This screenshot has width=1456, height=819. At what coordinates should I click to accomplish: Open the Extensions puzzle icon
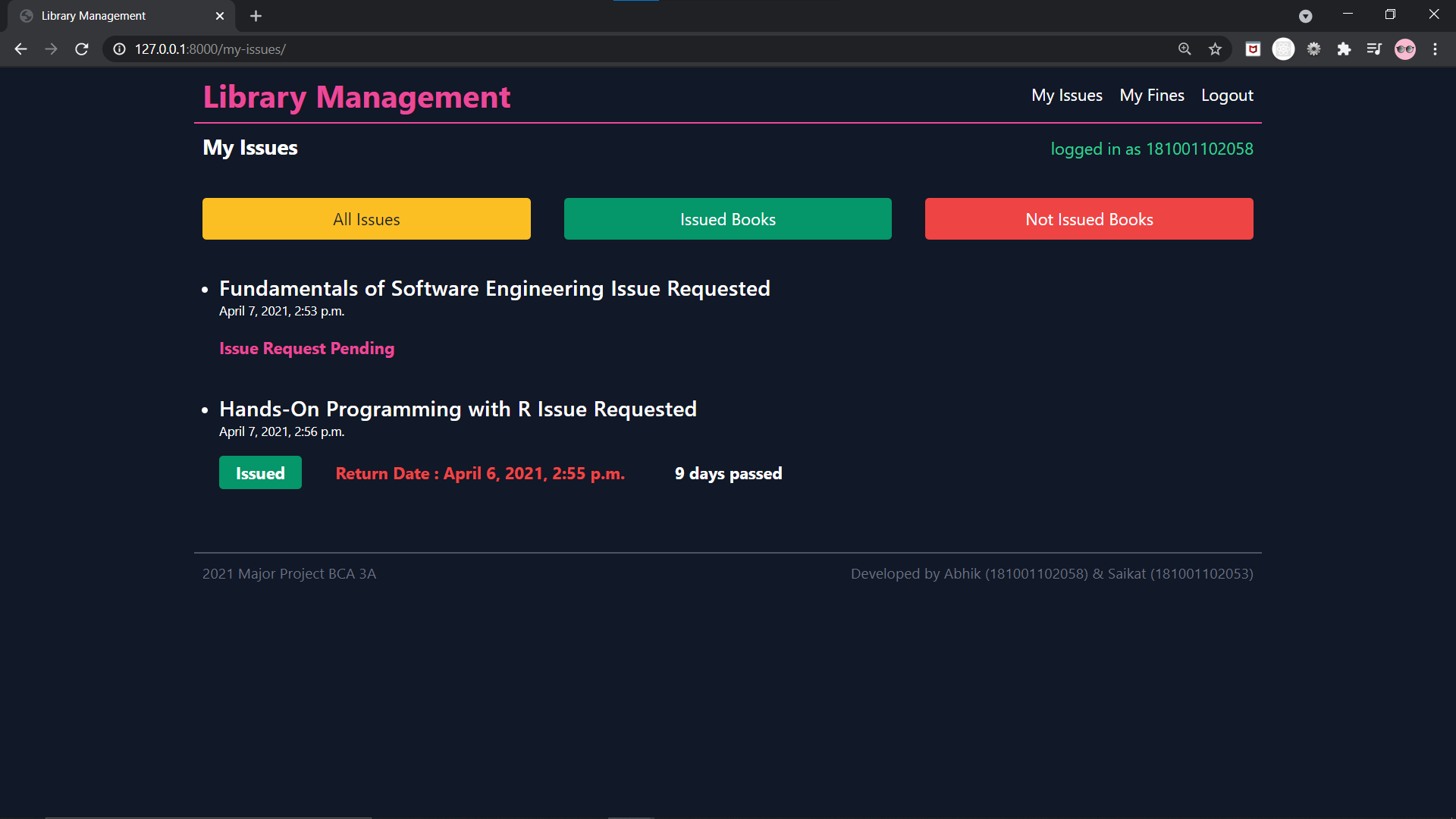tap(1344, 49)
